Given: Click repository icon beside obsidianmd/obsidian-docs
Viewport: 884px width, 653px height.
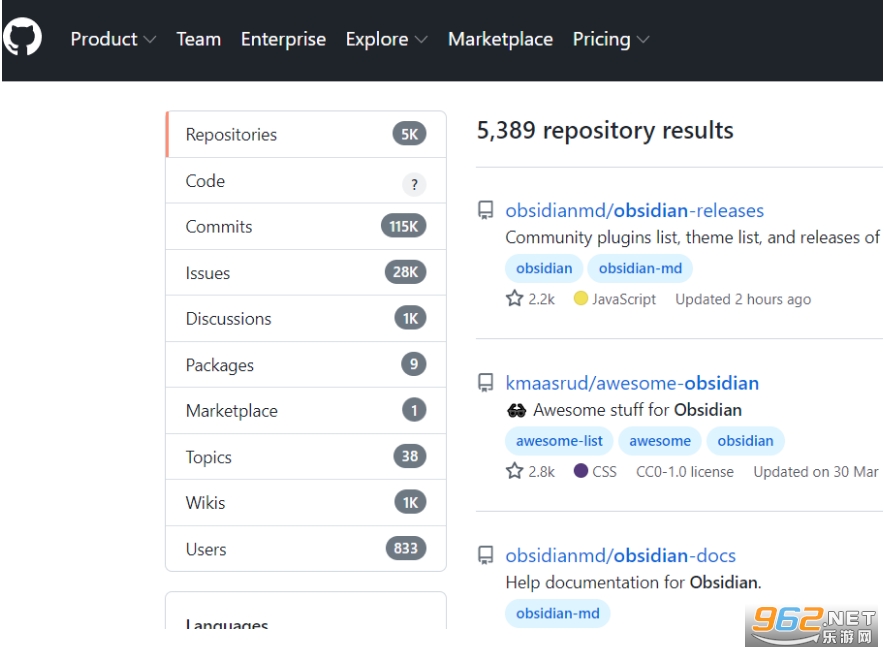Looking at the screenshot, I should point(485,555).
